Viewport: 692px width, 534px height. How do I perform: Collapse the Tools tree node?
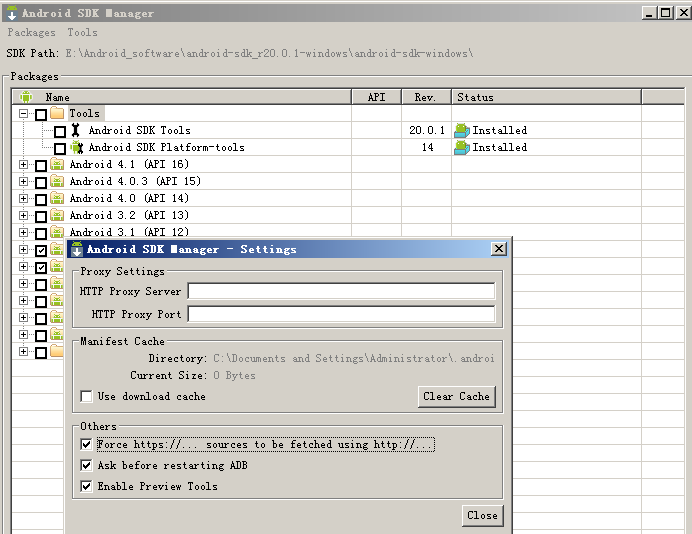23,114
